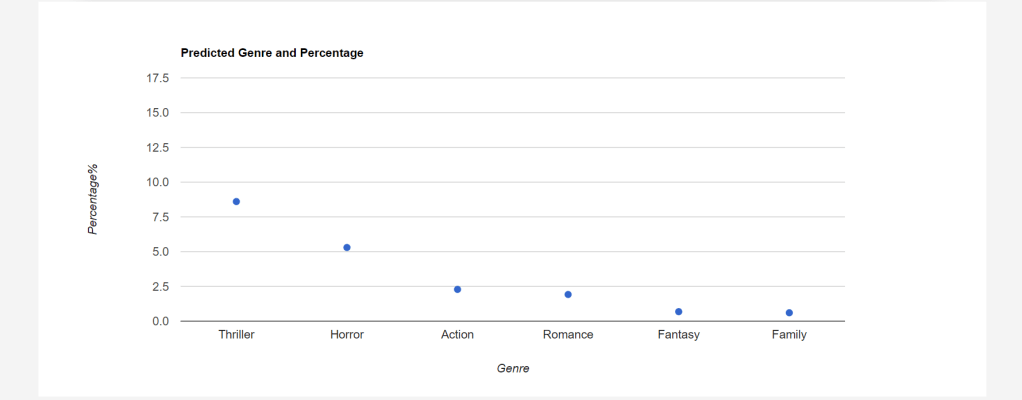Click the Action axis label
The width and height of the screenshot is (1022, 400).
(x=457, y=335)
